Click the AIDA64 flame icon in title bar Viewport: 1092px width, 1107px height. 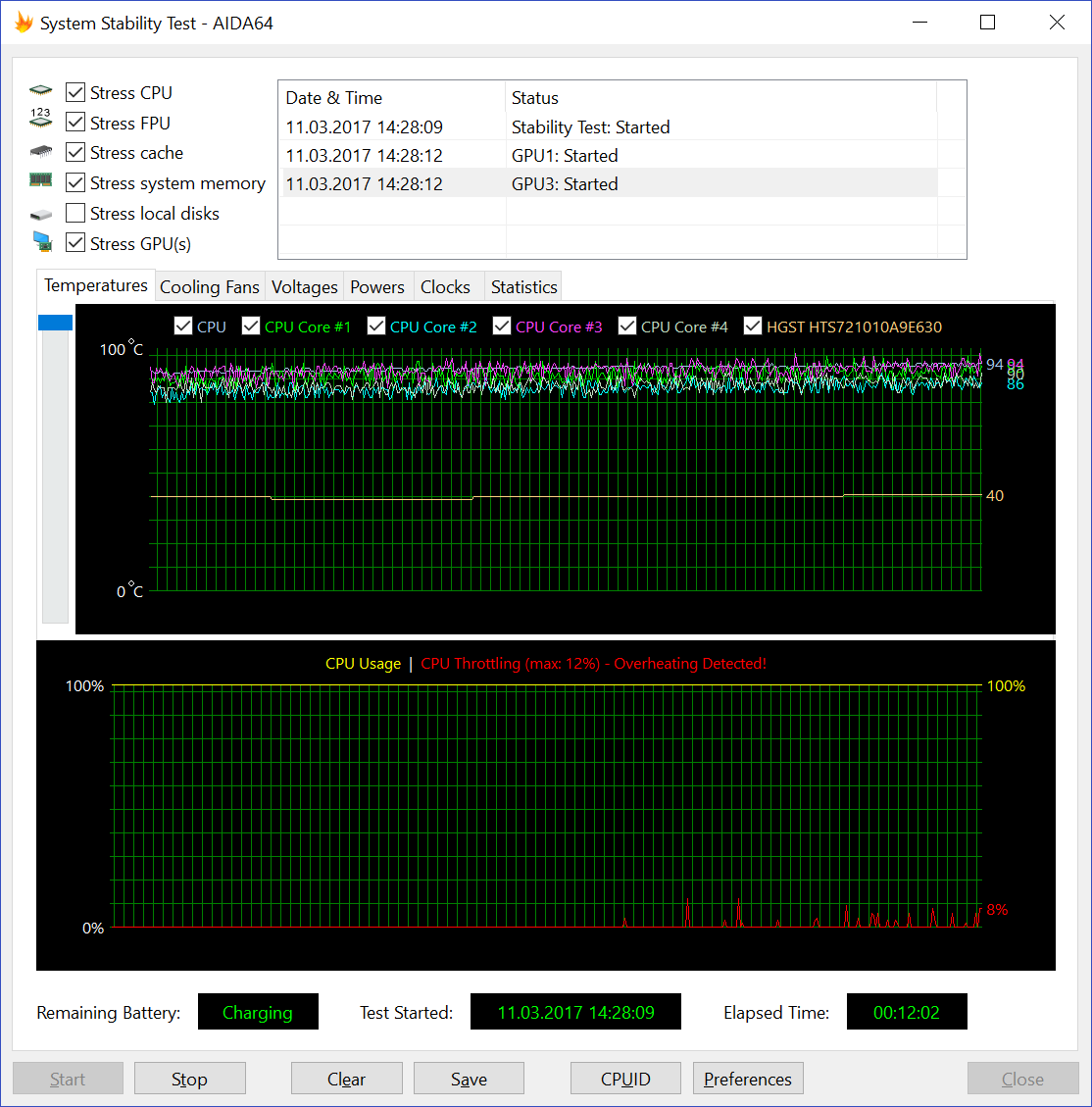(24, 23)
